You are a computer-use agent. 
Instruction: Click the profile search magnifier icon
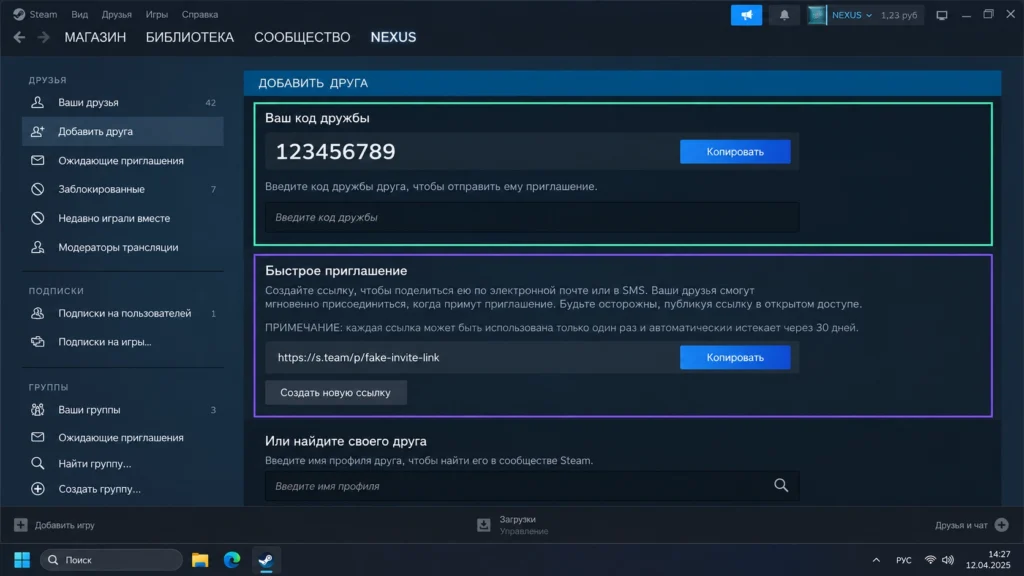click(x=780, y=485)
